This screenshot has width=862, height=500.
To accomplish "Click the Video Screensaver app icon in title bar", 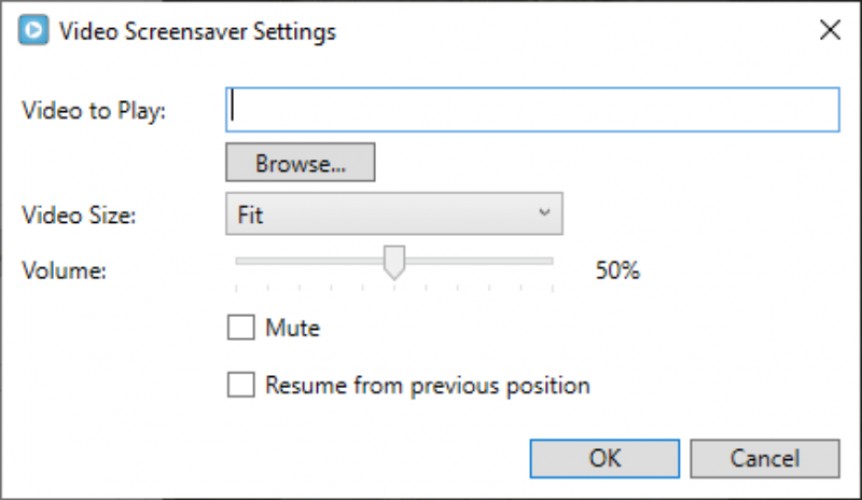I will (x=34, y=30).
